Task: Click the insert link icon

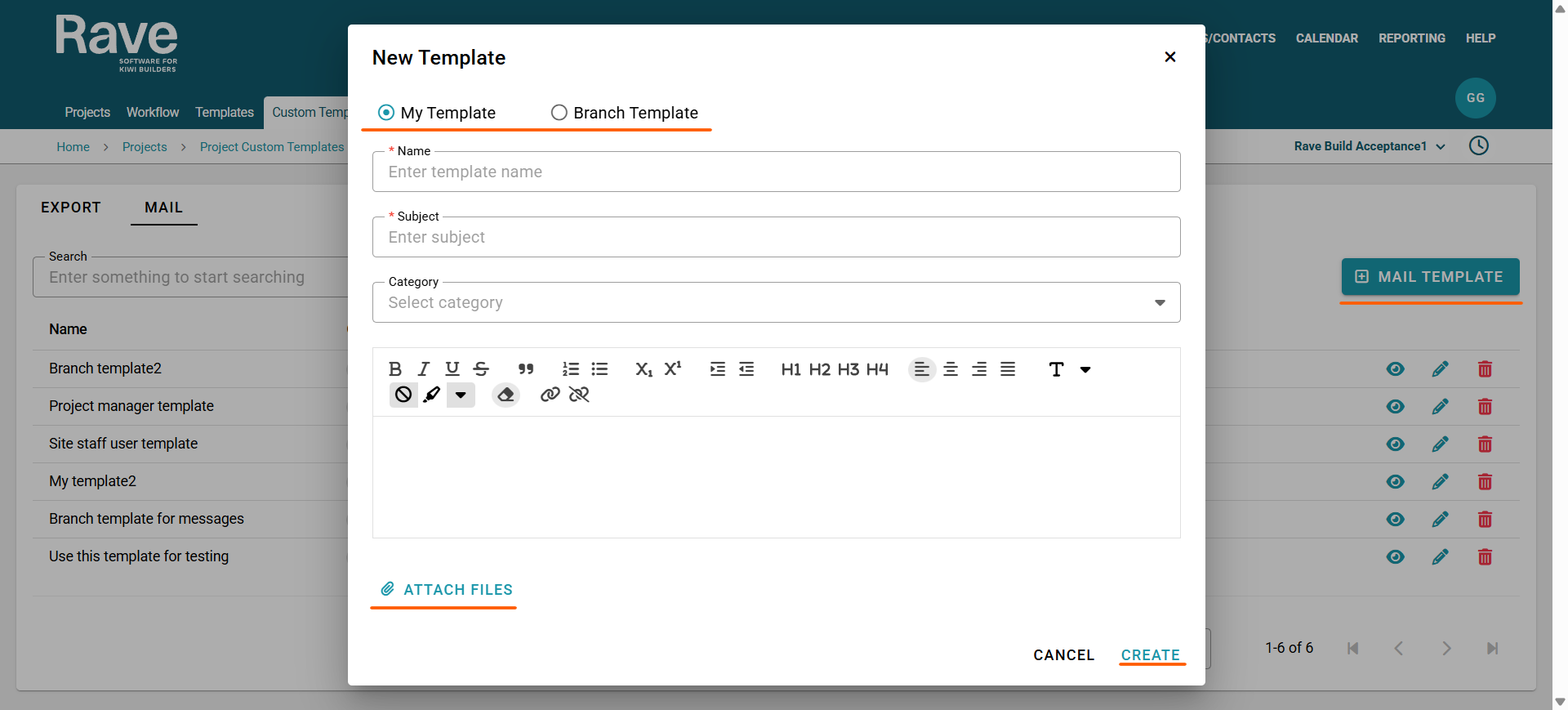Action: (550, 395)
